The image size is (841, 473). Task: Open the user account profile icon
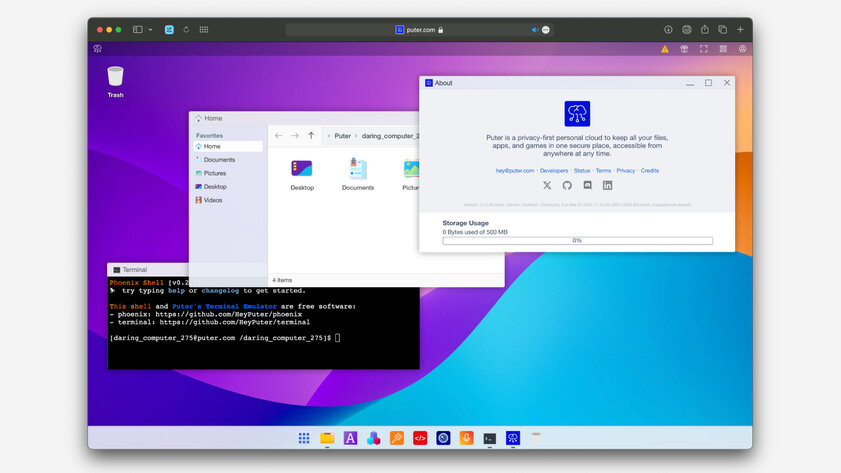click(x=742, y=49)
